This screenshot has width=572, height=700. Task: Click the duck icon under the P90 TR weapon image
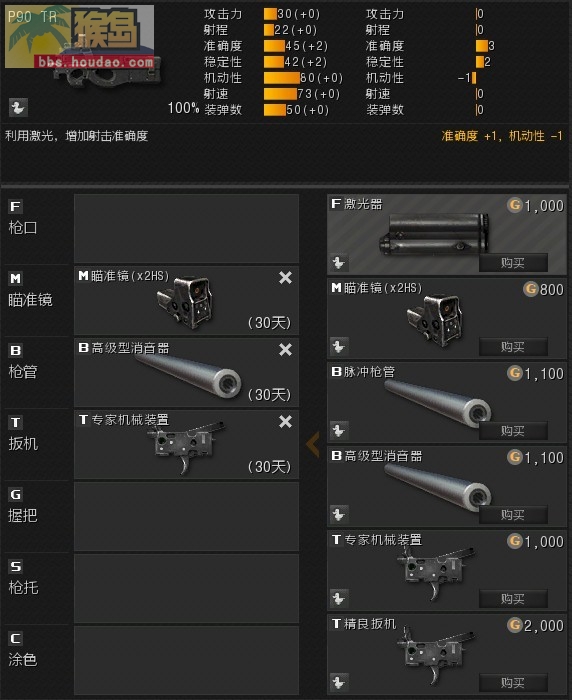point(18,108)
